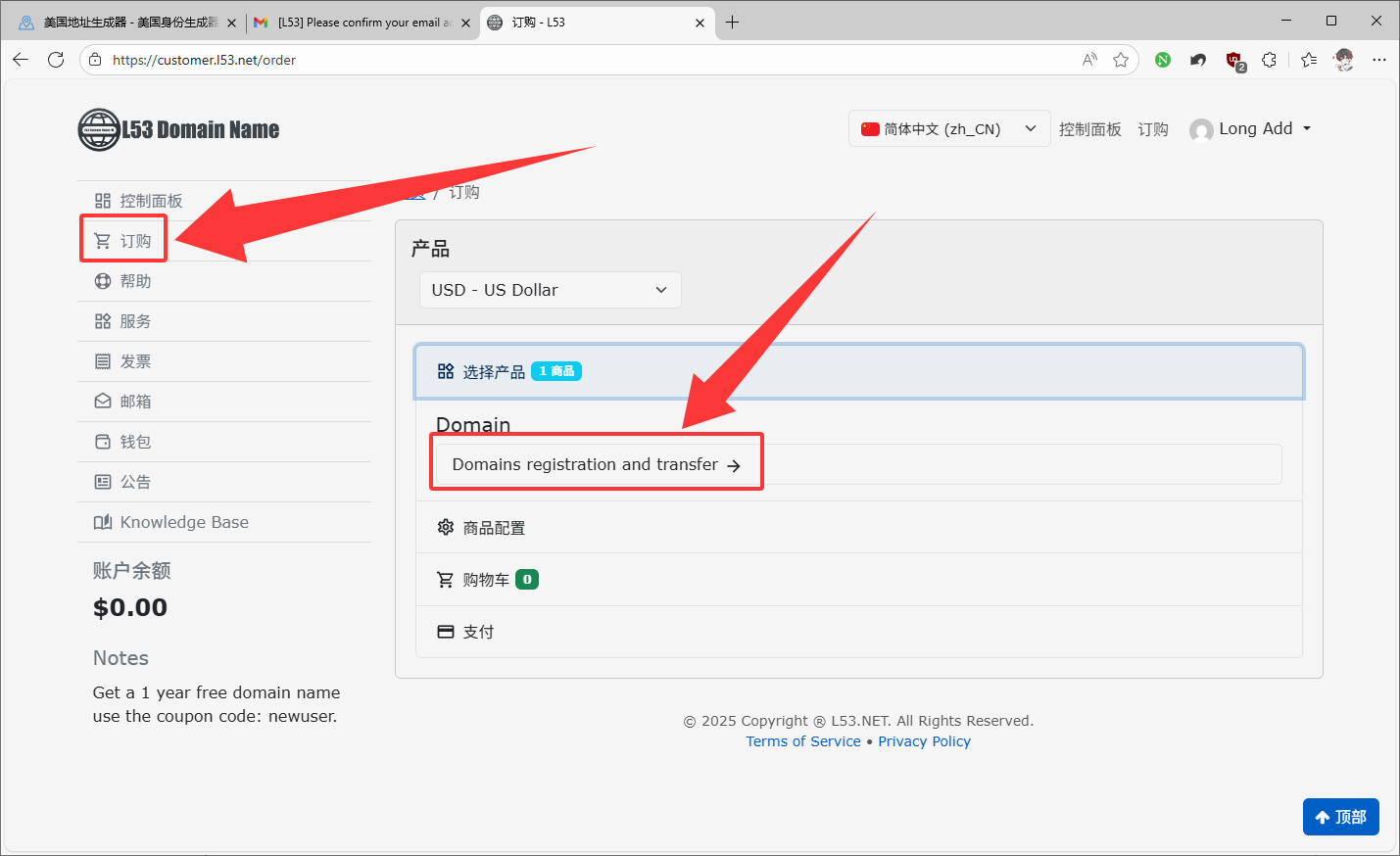
Task: Open the services (服务) sidebar item
Action: coord(134,321)
